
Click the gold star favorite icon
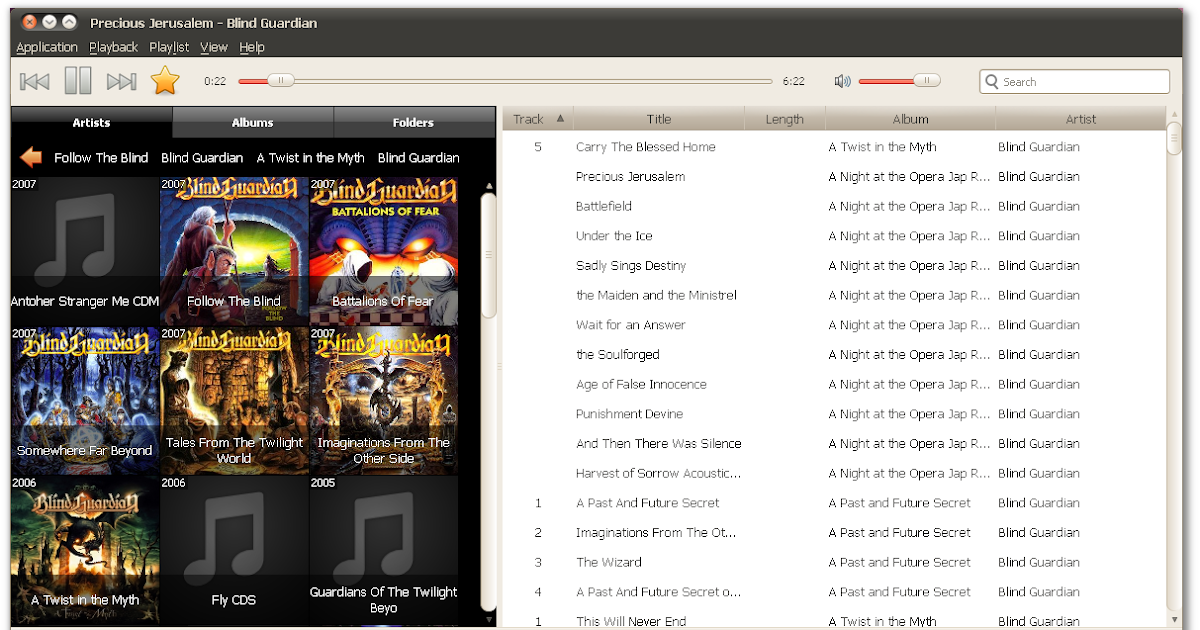pyautogui.click(x=165, y=81)
